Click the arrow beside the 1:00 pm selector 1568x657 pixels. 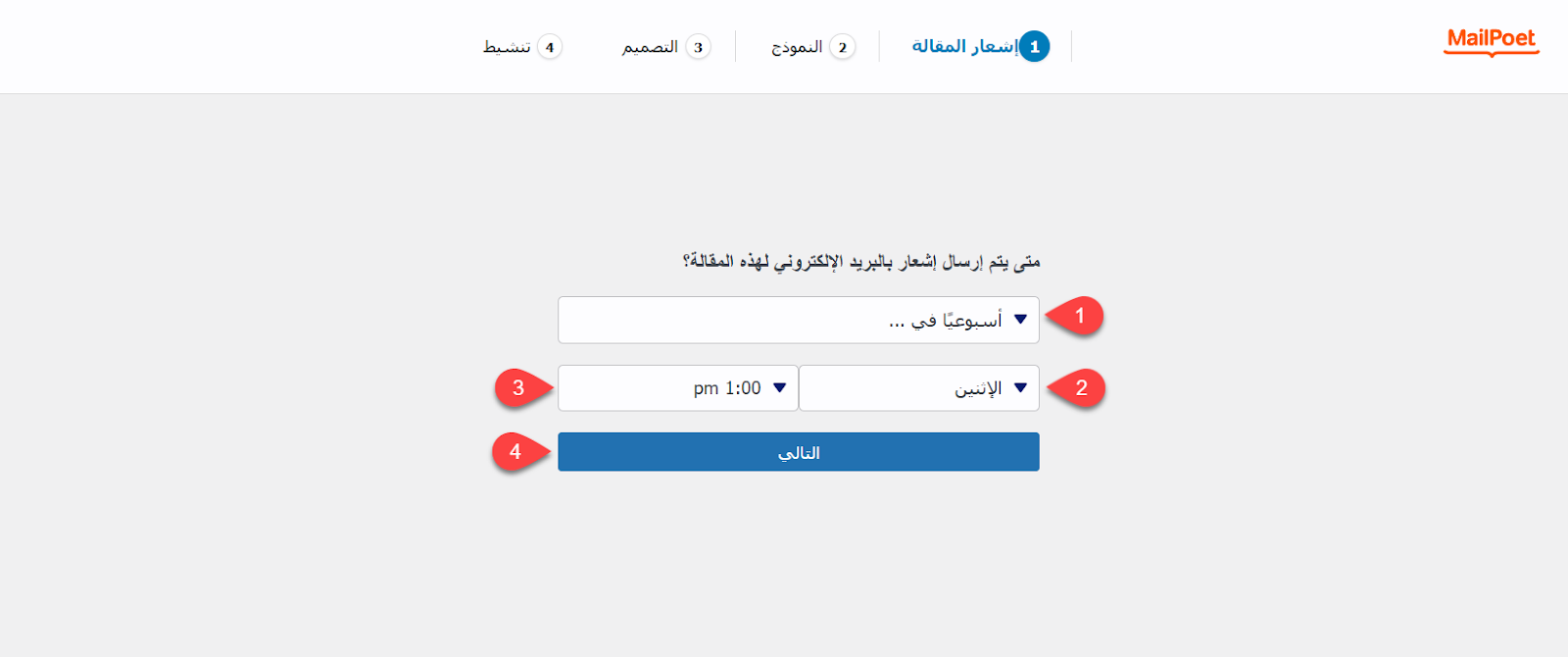779,388
